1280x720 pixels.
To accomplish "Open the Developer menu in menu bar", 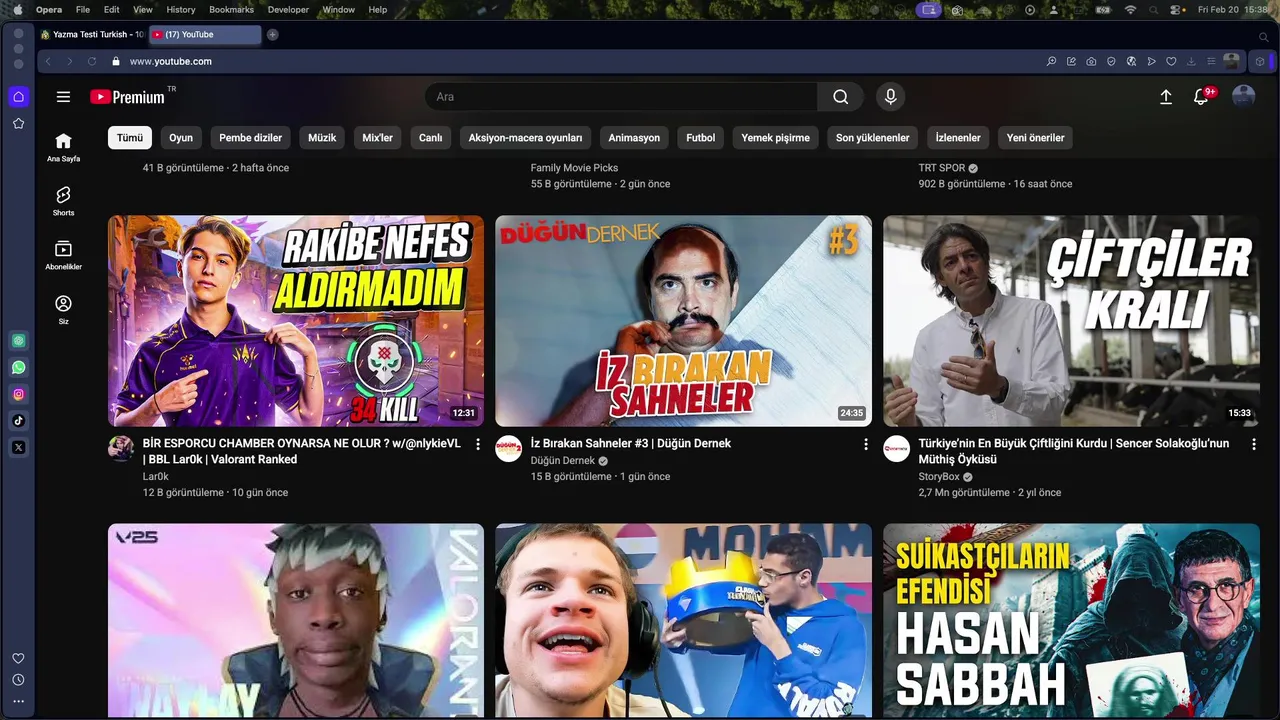I will (x=288, y=9).
